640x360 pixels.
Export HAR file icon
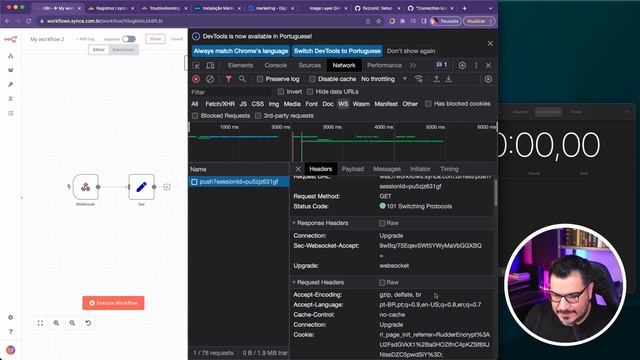point(449,79)
